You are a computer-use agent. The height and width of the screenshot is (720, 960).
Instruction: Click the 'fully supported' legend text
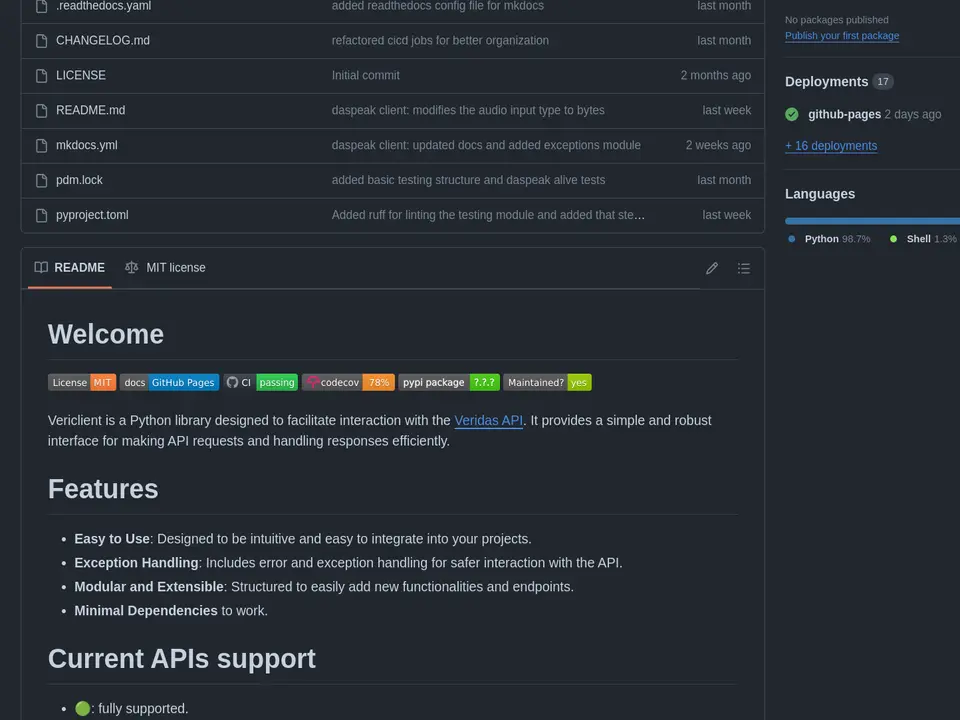point(143,708)
